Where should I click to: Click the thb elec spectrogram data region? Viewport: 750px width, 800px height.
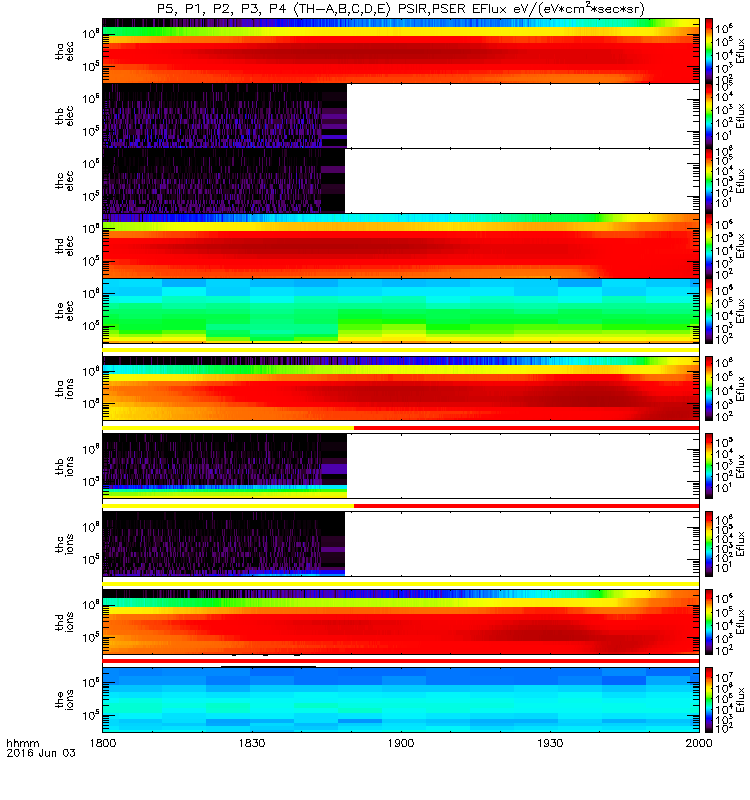click(224, 116)
